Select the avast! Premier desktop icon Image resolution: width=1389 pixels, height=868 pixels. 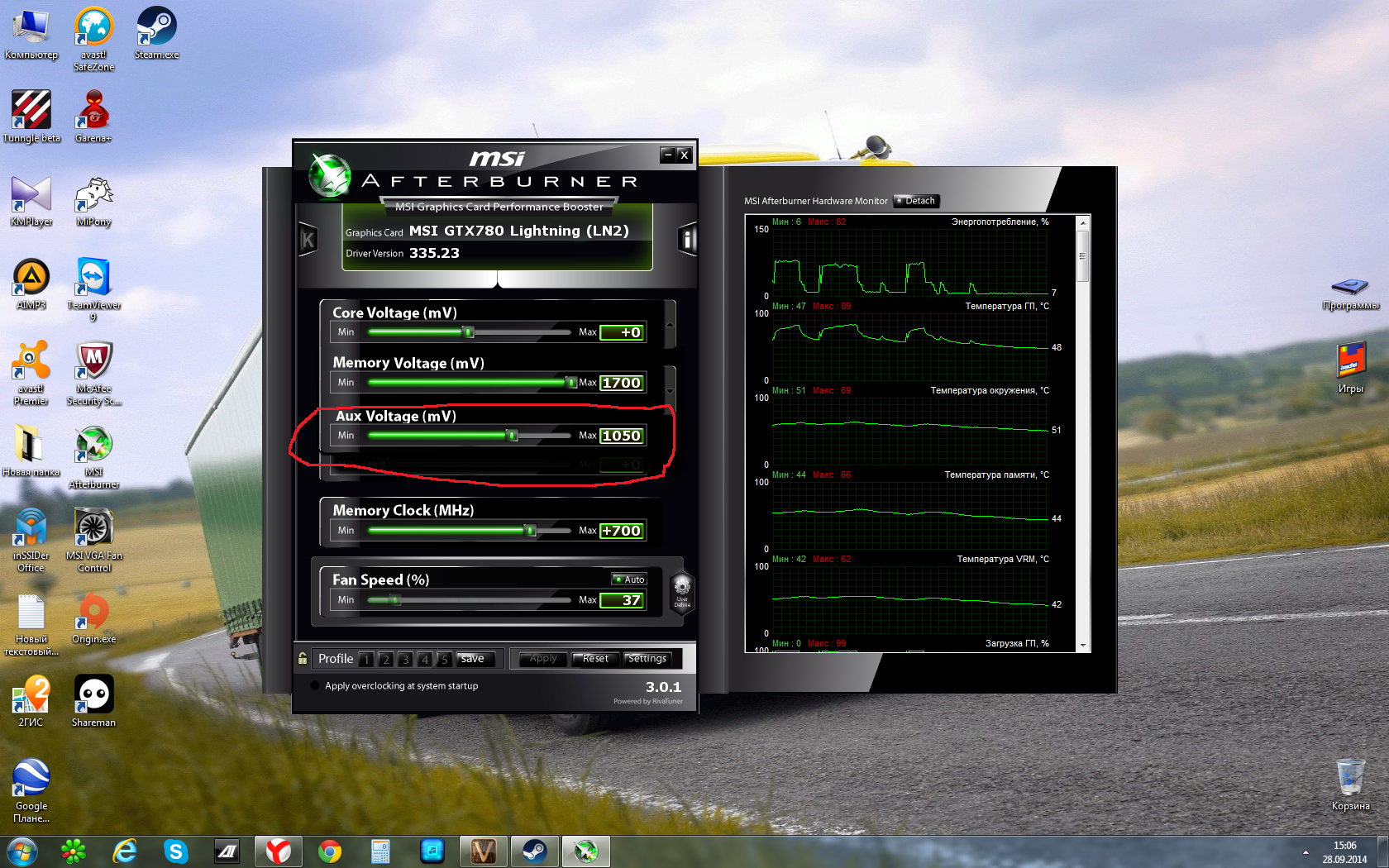[x=31, y=374]
